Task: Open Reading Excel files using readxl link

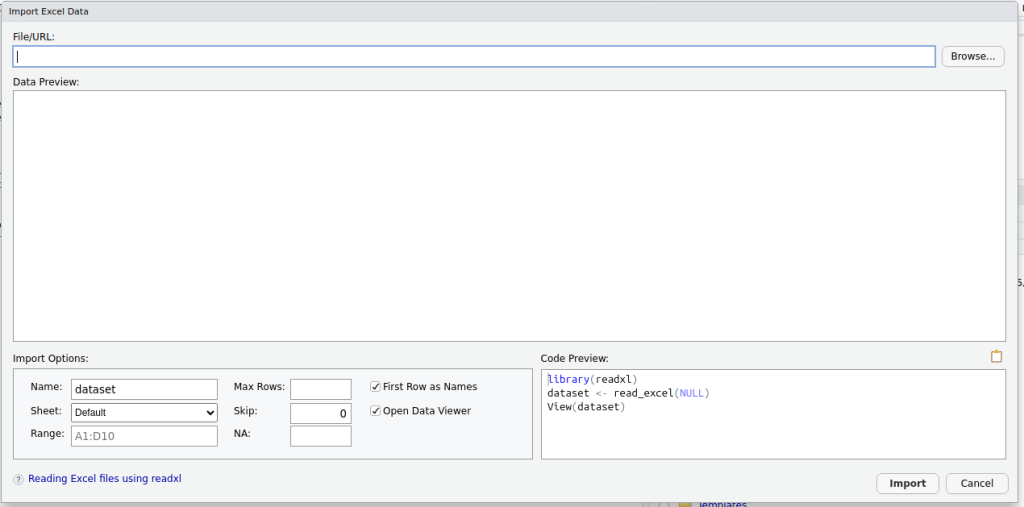Action: (x=104, y=479)
